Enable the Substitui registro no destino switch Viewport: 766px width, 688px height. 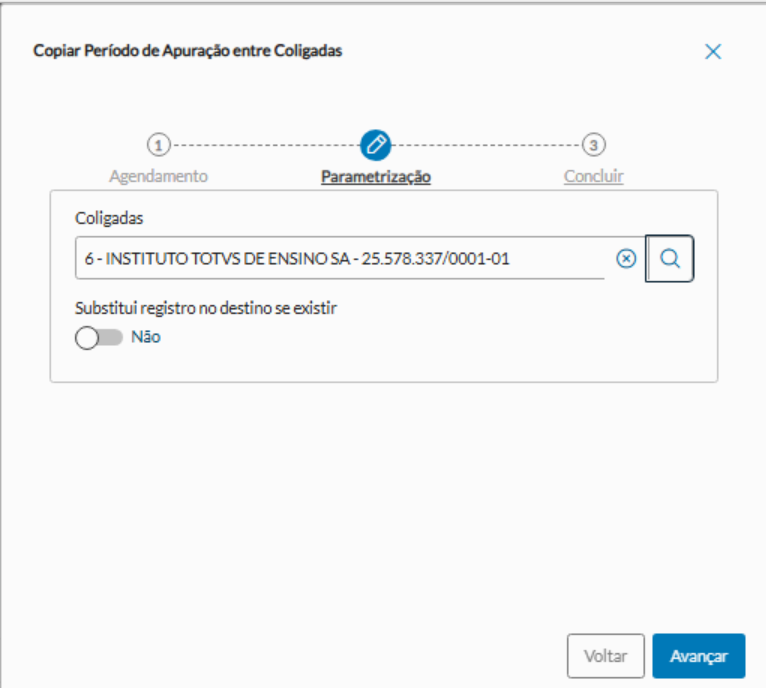[x=98, y=338]
